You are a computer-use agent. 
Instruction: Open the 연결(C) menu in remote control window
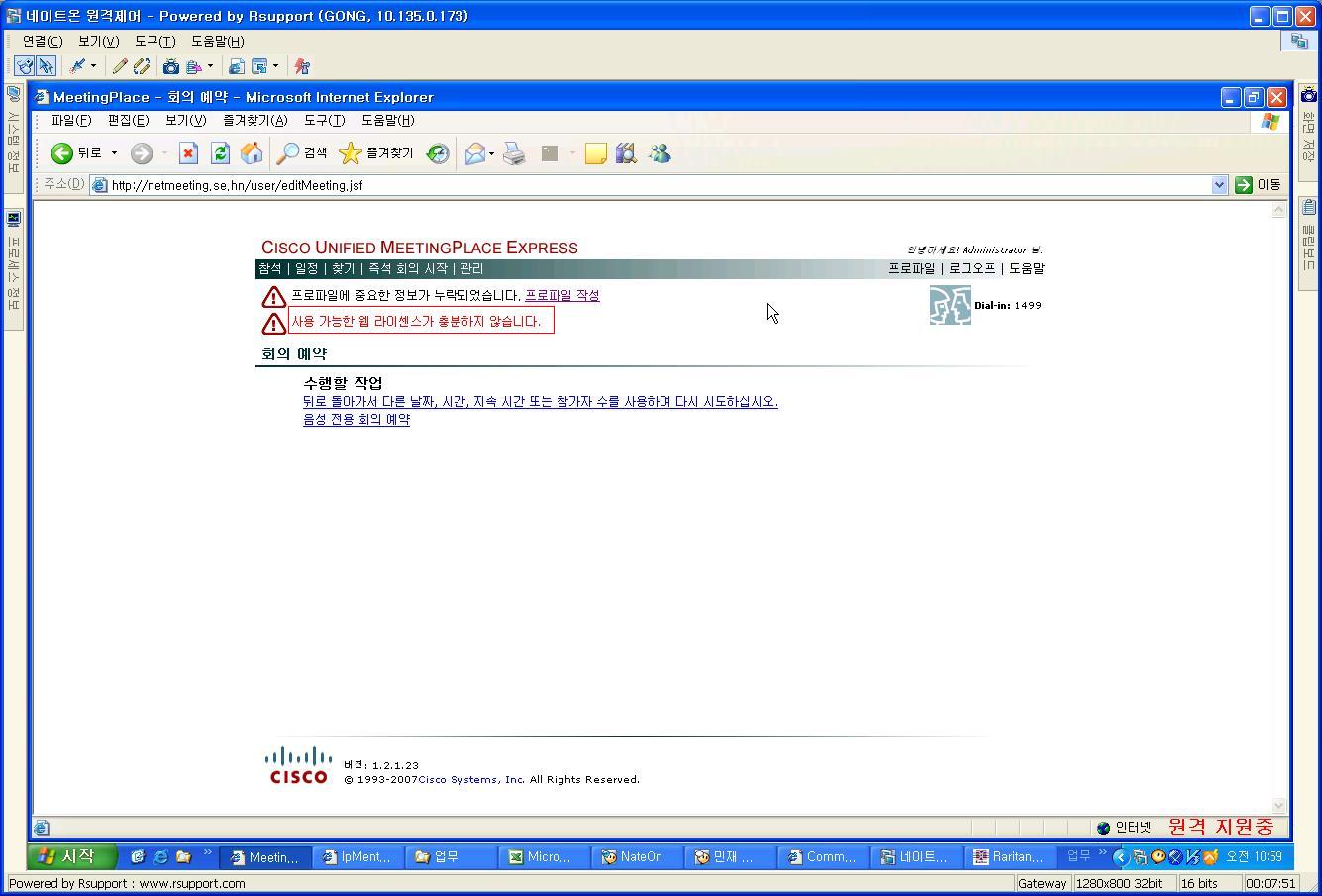[43, 41]
